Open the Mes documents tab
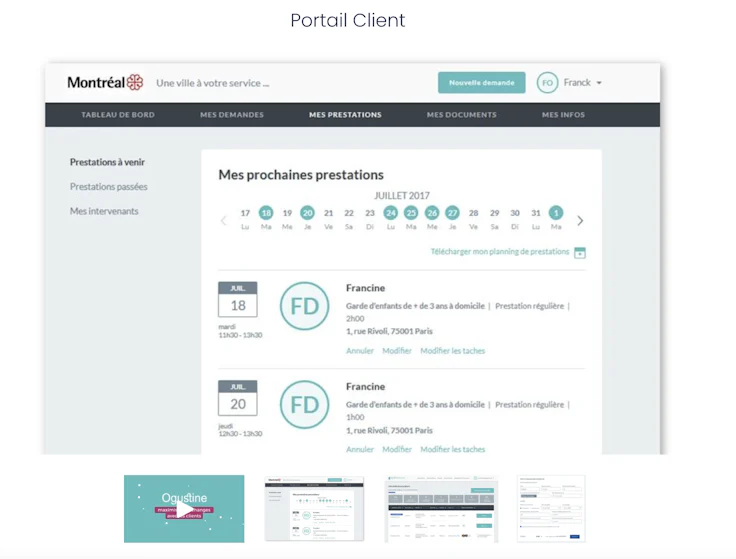 pos(461,115)
